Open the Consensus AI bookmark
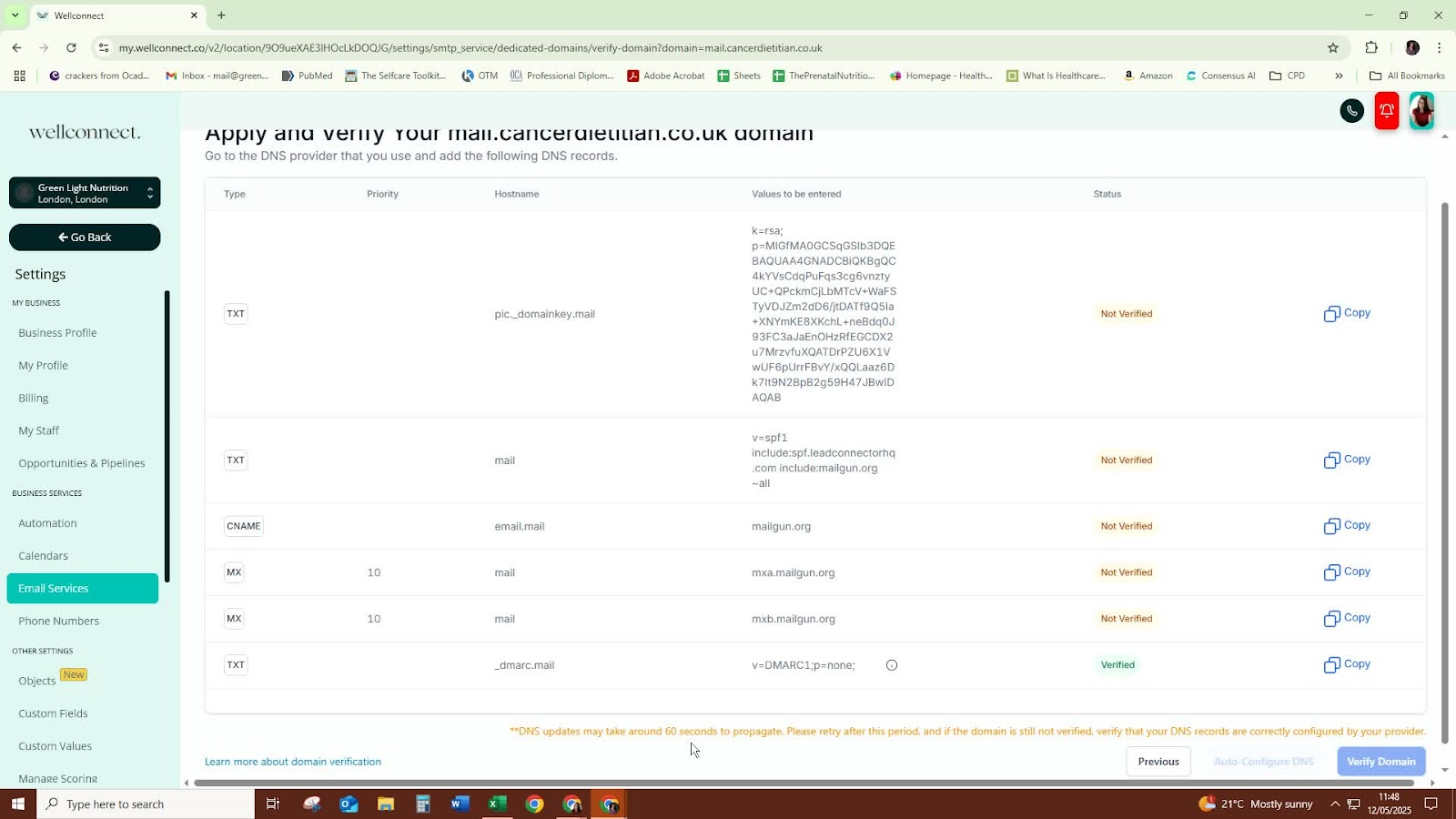1456x819 pixels. click(x=1220, y=76)
